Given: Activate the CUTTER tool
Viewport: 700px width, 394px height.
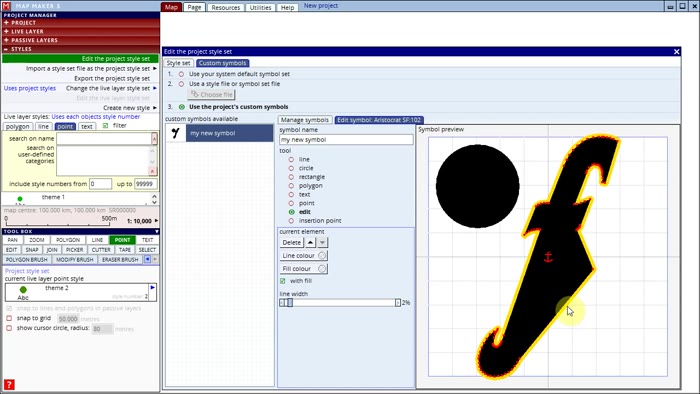Looking at the screenshot, I should [101, 250].
